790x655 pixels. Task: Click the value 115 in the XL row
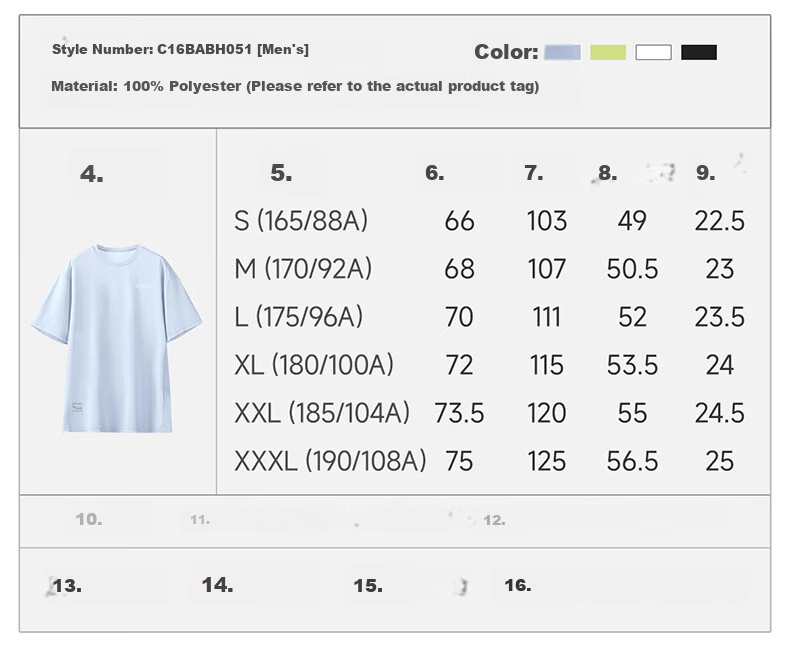pyautogui.click(x=547, y=365)
